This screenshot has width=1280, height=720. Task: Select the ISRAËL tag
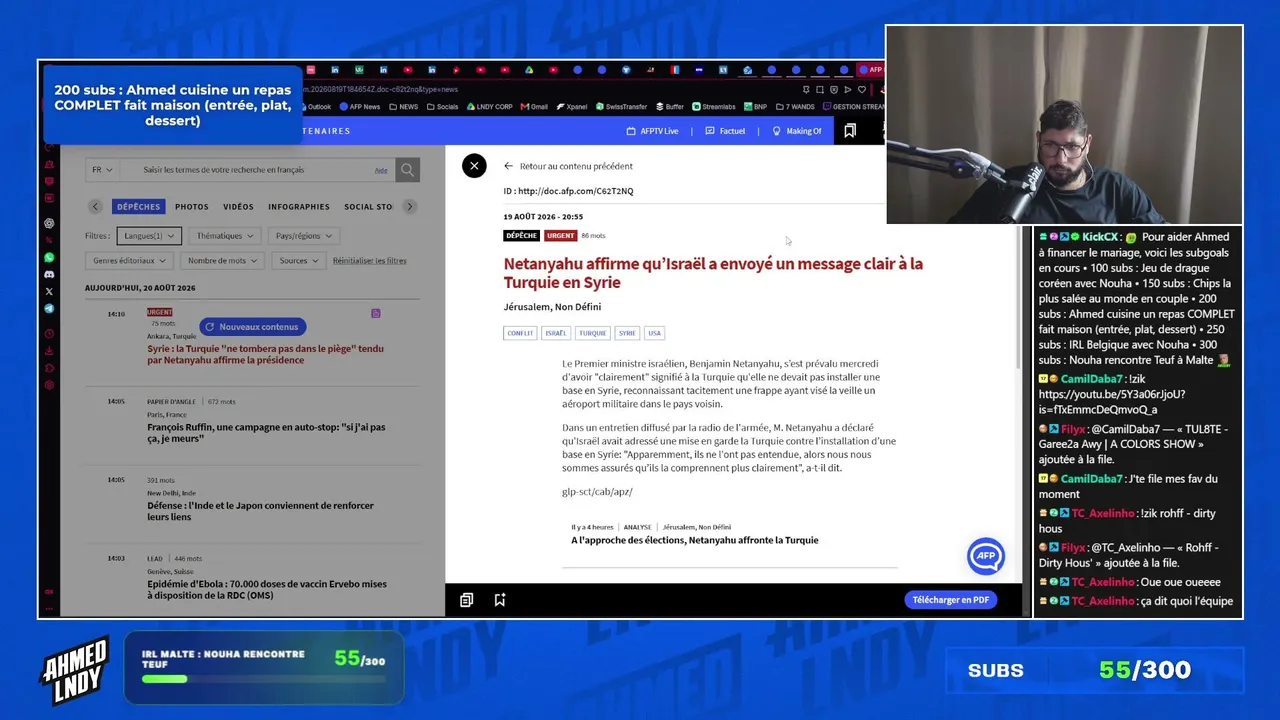[556, 333]
